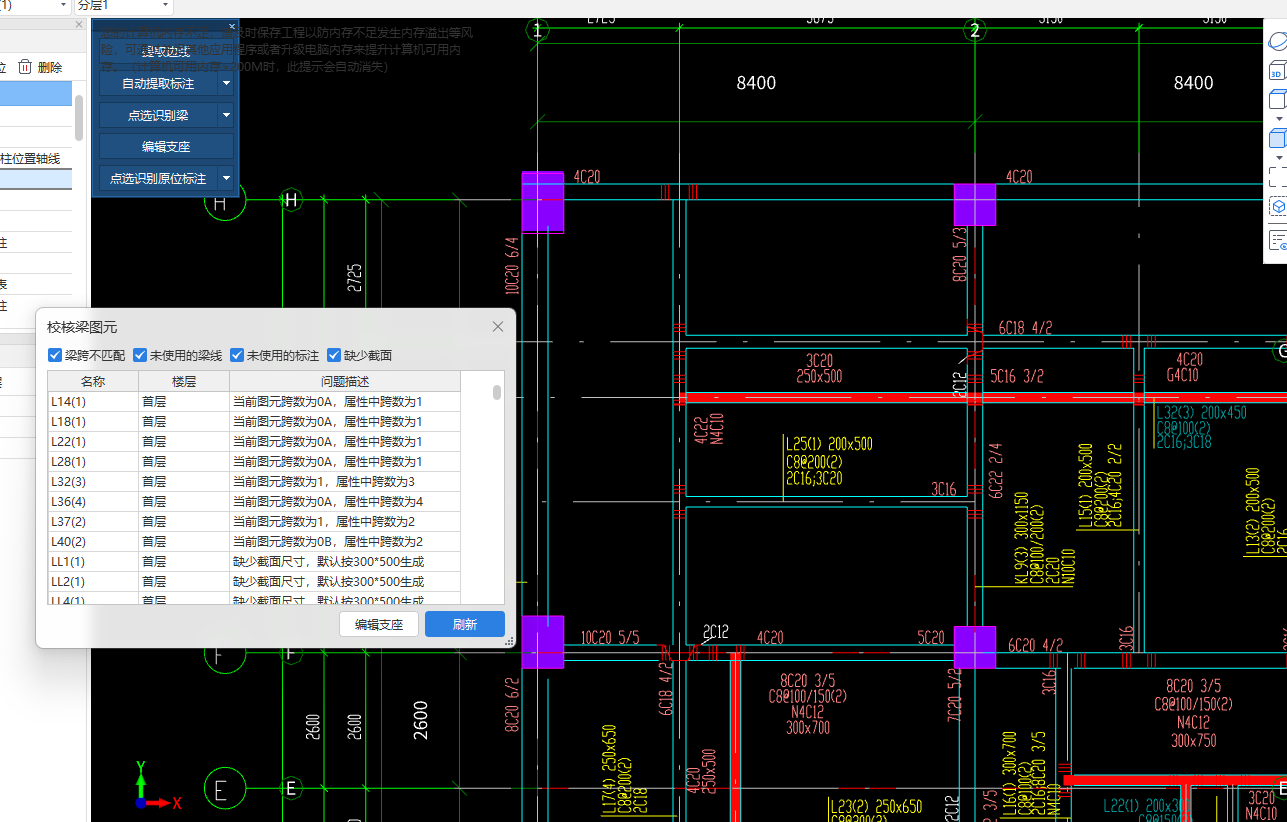Click the 8400 dimension between axes 1 and 2
Image resolution: width=1287 pixels, height=822 pixels.
point(756,83)
